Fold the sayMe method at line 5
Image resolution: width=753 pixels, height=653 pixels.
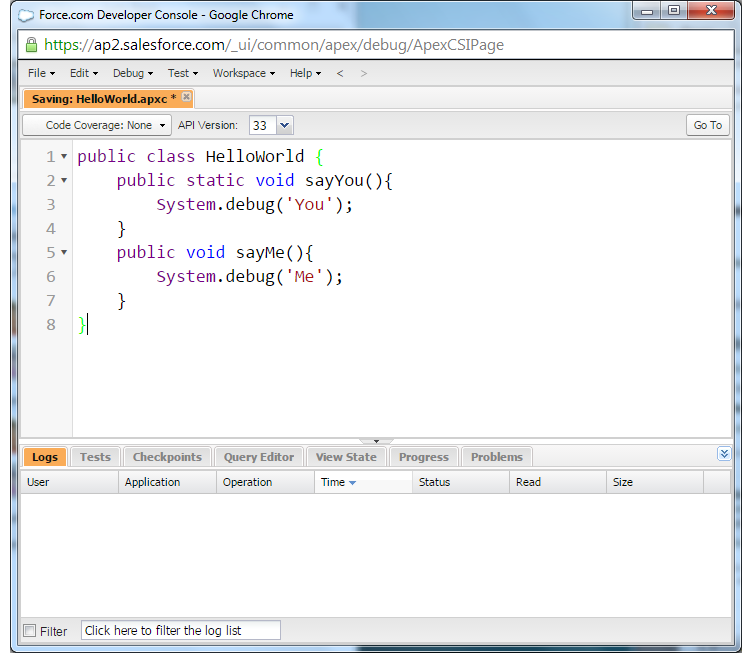click(x=64, y=253)
